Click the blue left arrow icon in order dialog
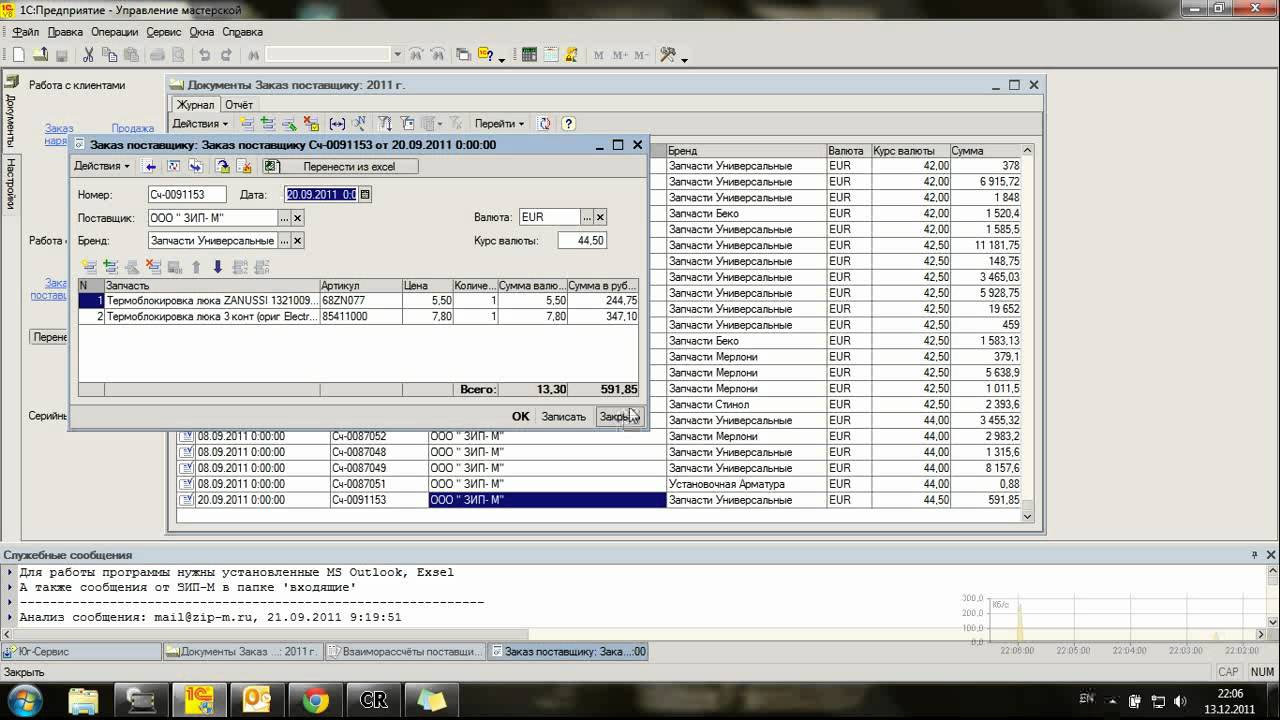Viewport: 1280px width, 720px height. tap(151, 166)
